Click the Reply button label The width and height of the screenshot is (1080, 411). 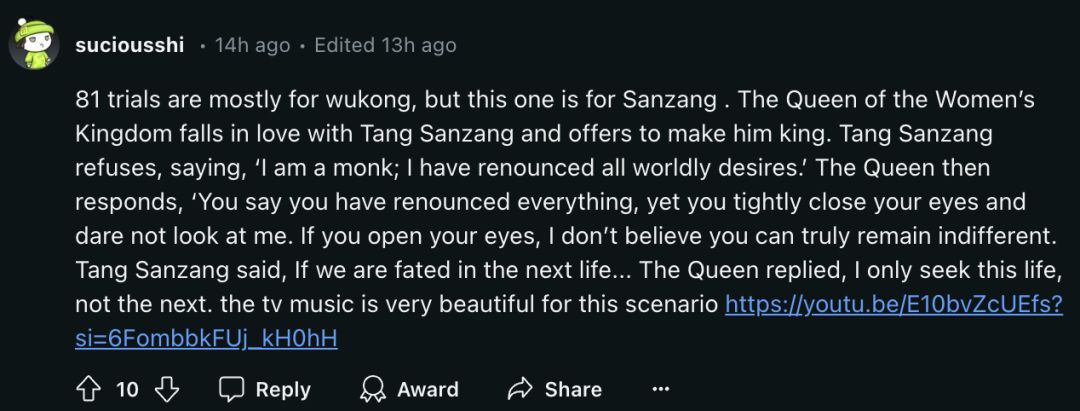(x=282, y=389)
